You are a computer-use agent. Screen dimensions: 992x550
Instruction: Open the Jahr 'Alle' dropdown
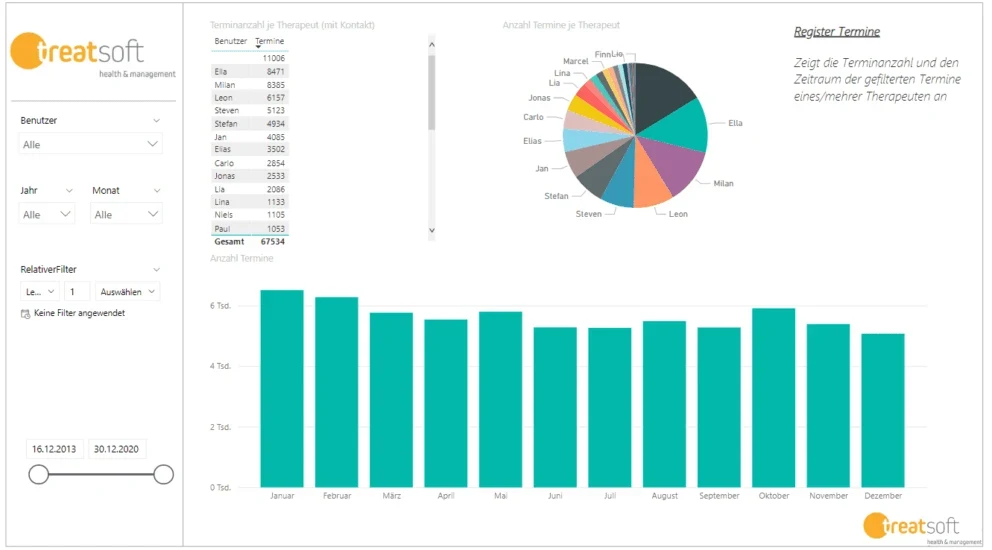[x=47, y=215]
